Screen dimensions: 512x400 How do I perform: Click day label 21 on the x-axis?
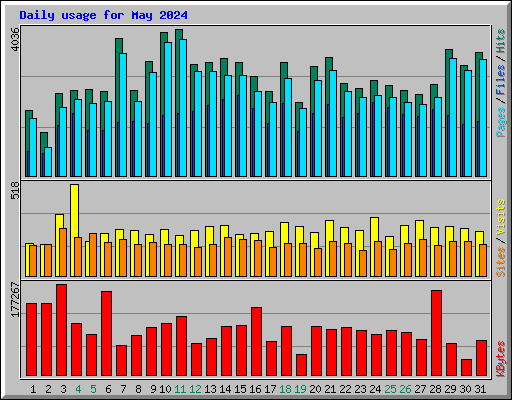pyautogui.click(x=330, y=389)
